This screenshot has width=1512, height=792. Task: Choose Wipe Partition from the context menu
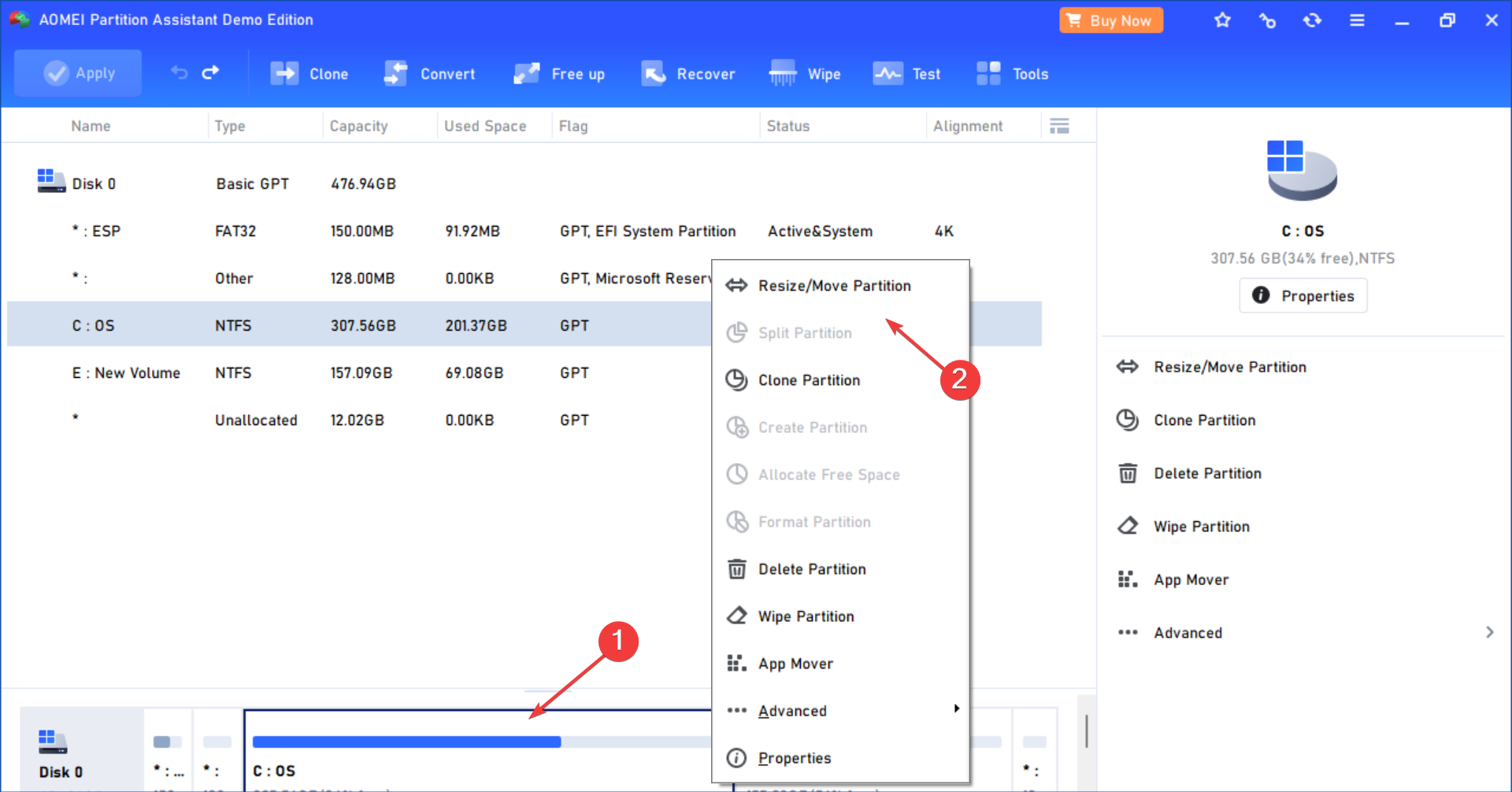[x=806, y=616]
